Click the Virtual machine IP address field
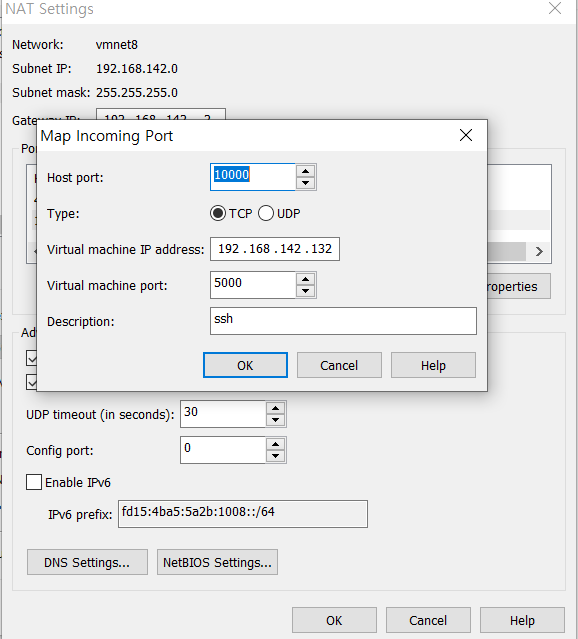This screenshot has height=639, width=578. click(275, 249)
